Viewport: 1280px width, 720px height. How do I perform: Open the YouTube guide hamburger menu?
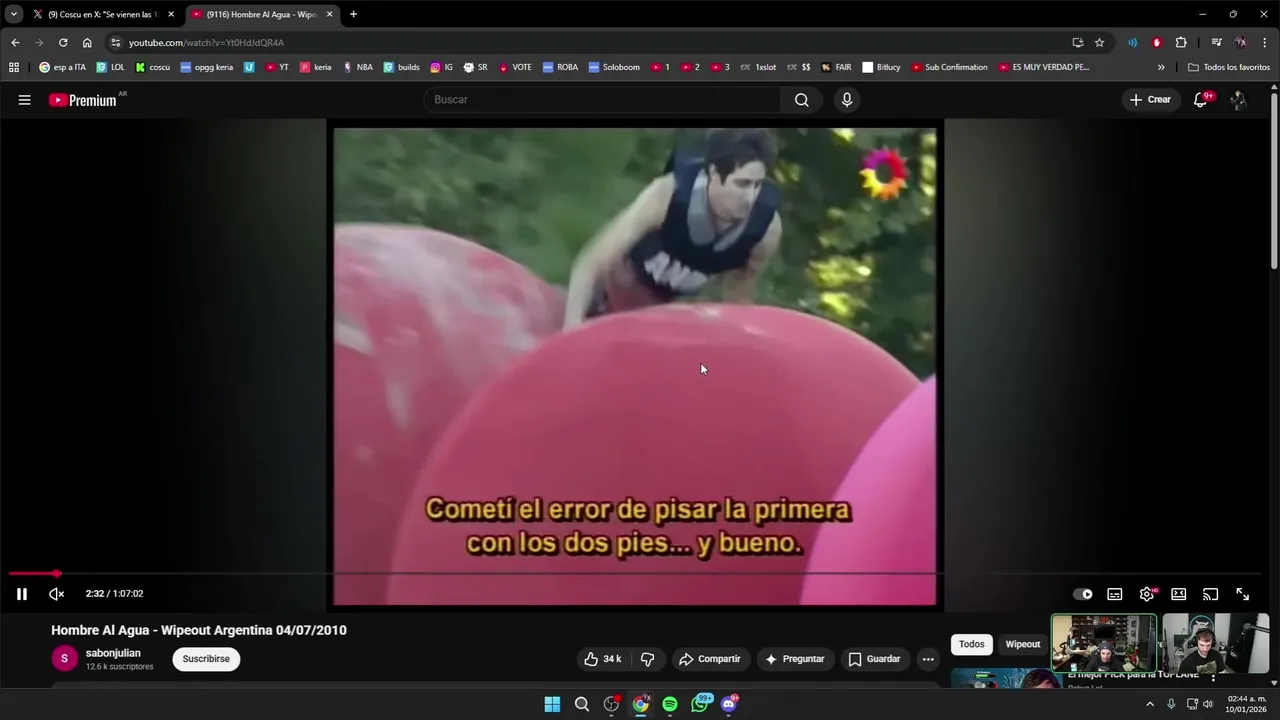coord(24,100)
